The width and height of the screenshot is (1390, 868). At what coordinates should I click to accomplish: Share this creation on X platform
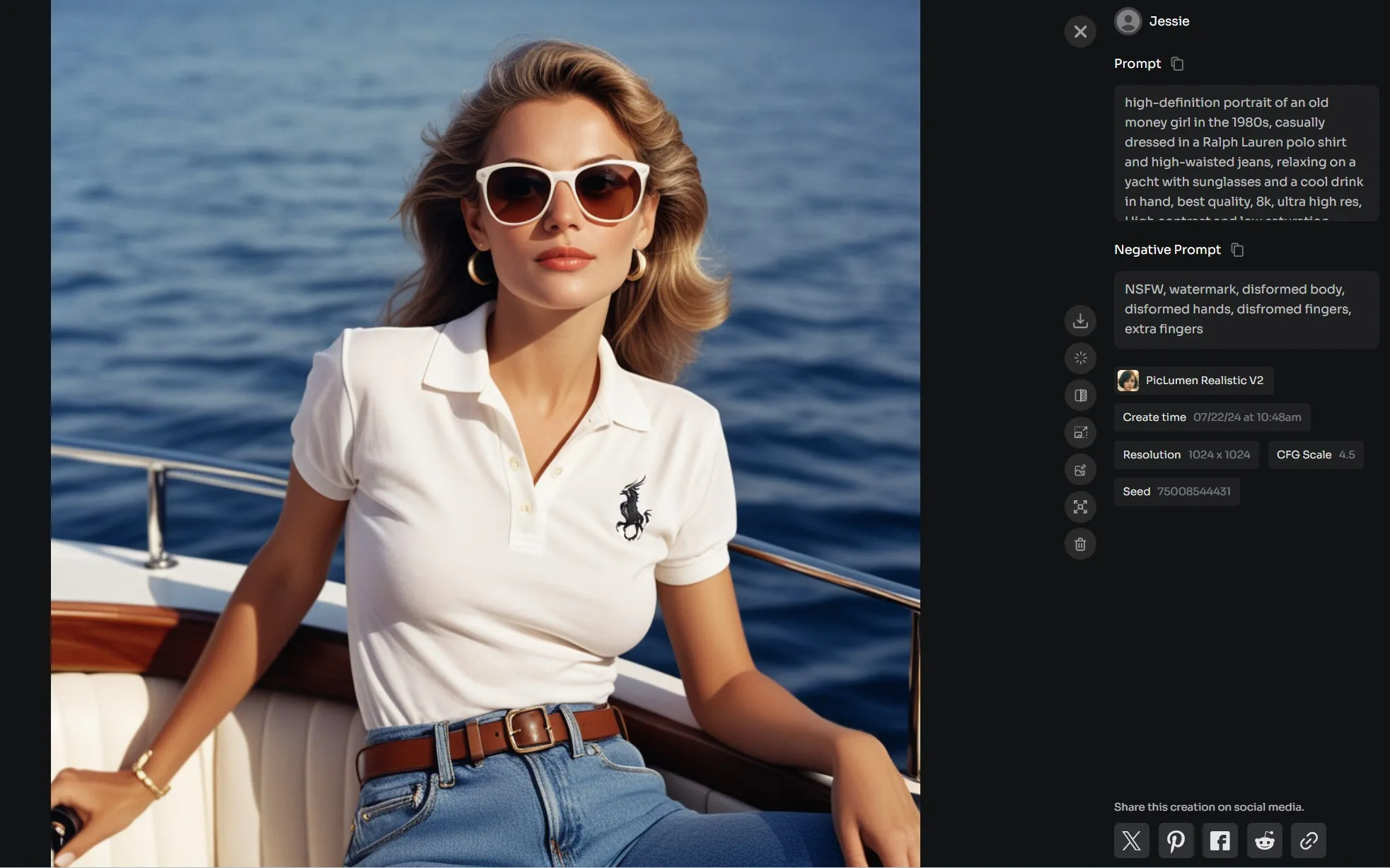[x=1131, y=840]
